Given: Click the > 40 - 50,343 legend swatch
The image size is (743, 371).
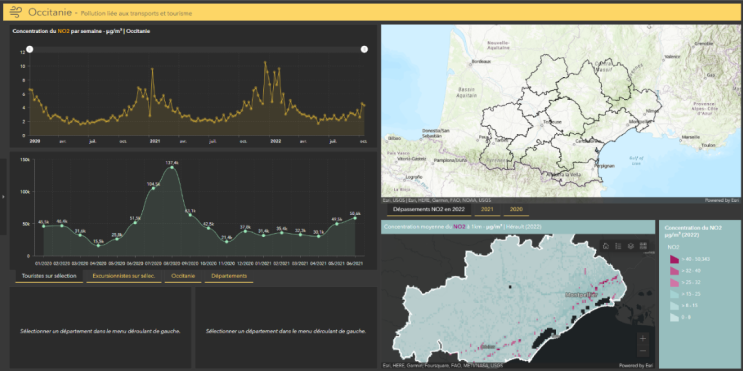Looking at the screenshot, I should 674,259.
